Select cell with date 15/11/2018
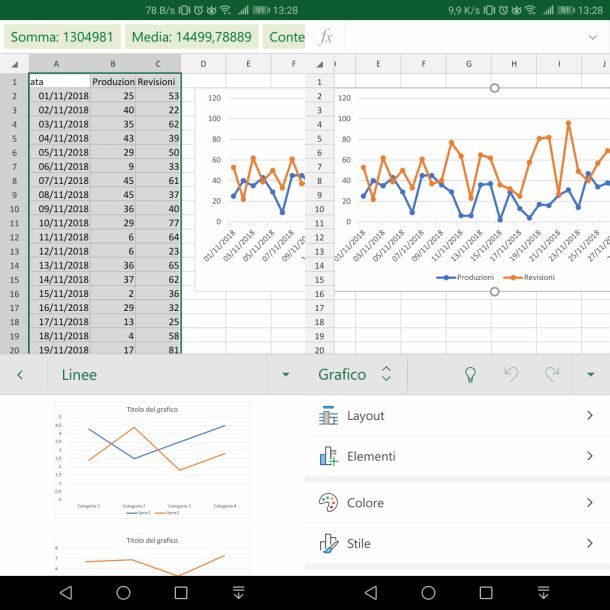The height and width of the screenshot is (610, 610). (x=60, y=294)
